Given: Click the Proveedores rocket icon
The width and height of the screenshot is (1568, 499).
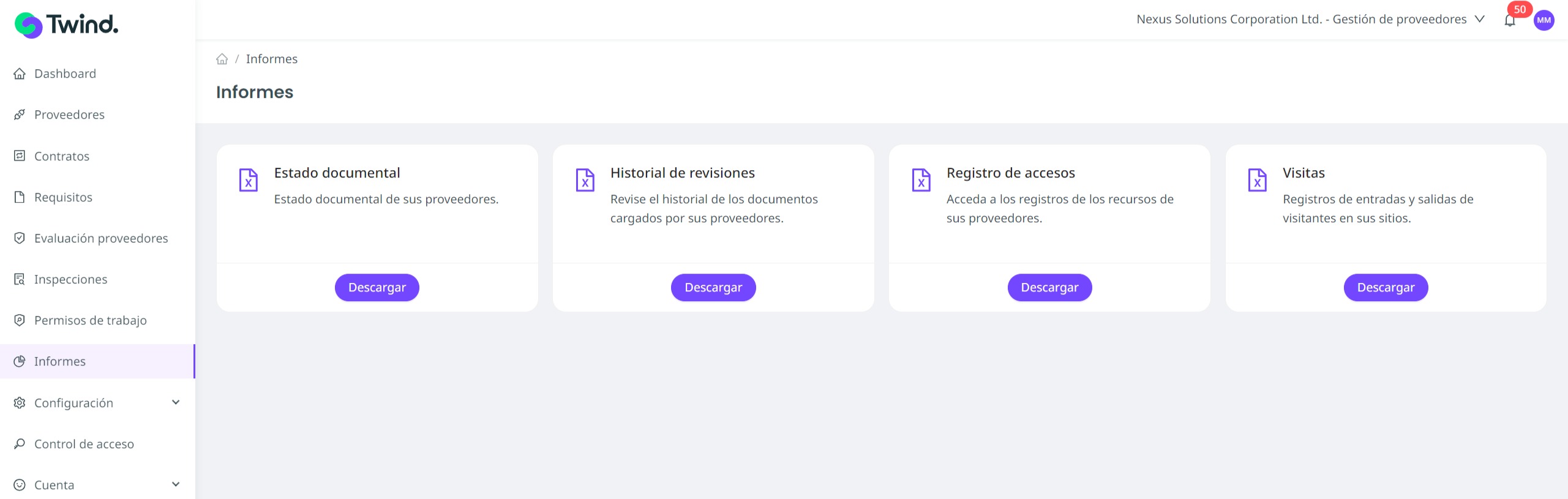Looking at the screenshot, I should pyautogui.click(x=20, y=114).
